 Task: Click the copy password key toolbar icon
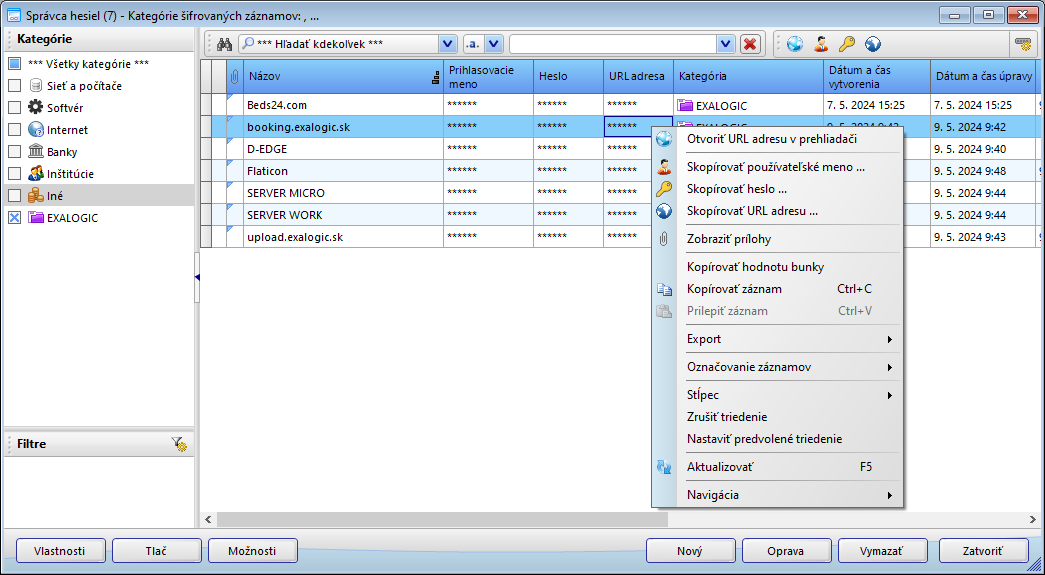click(846, 45)
